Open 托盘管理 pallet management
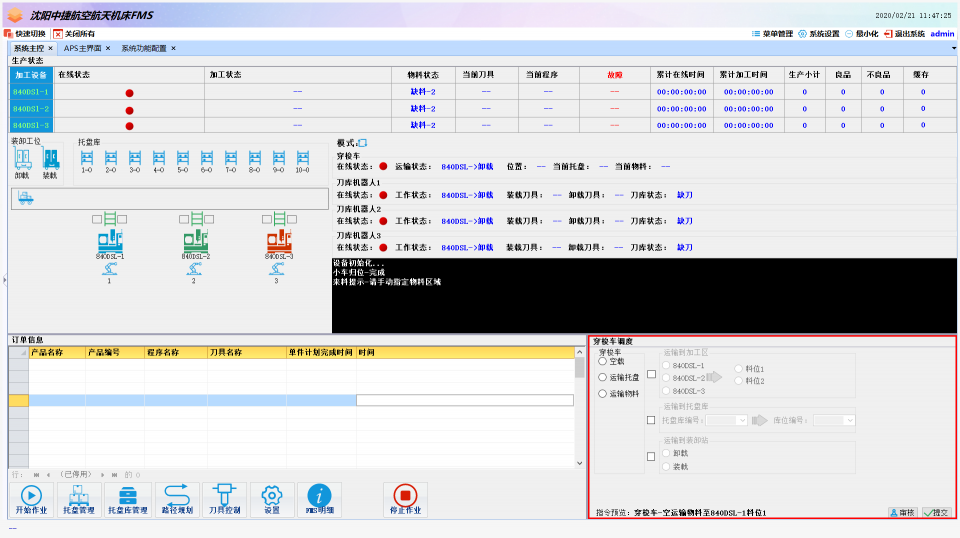Image resolution: width=960 pixels, height=538 pixels. [x=79, y=498]
